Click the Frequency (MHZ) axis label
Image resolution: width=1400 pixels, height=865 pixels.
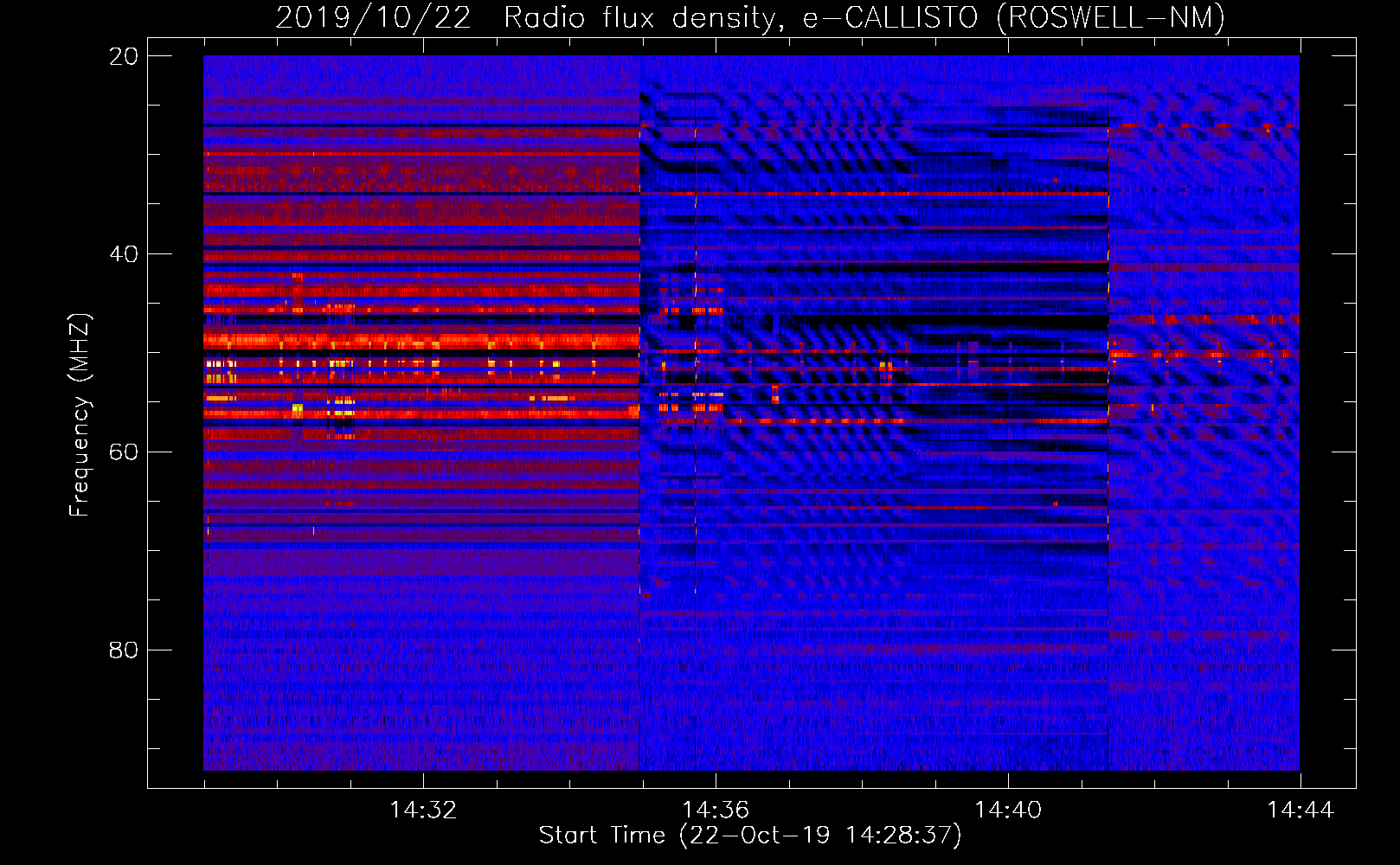pos(80,415)
